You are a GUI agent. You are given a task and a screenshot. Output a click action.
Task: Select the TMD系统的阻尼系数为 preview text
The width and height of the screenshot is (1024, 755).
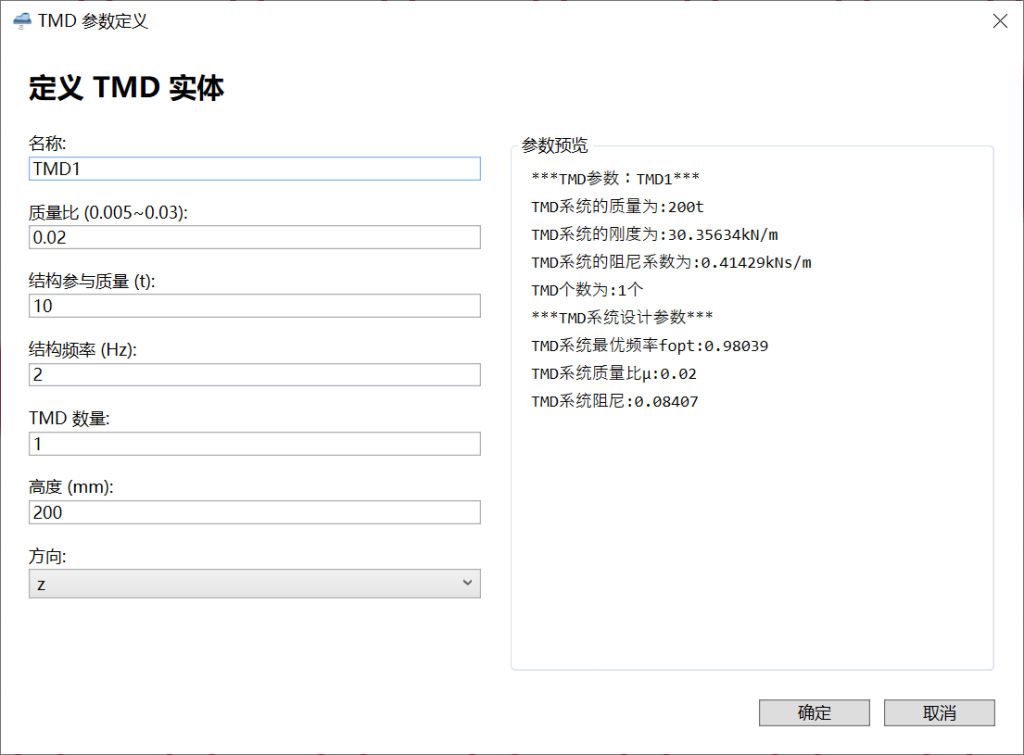tap(671, 262)
